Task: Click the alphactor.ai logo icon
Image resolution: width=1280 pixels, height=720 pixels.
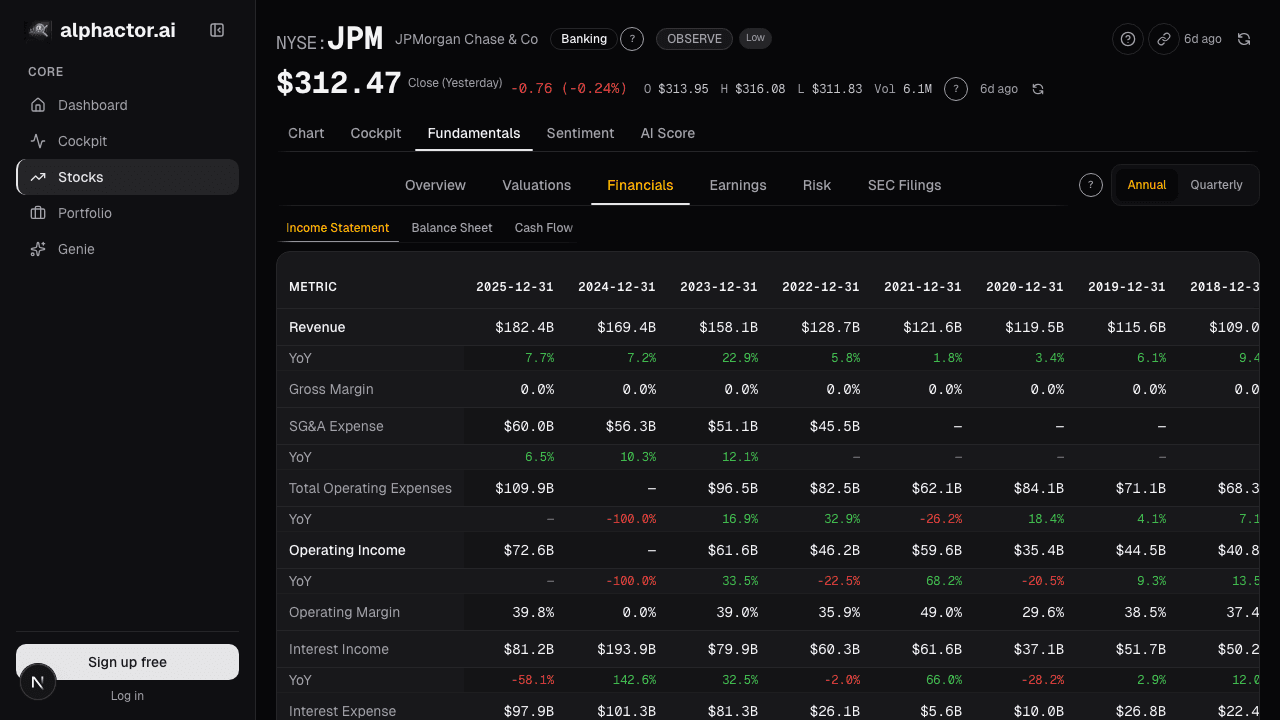Action: (38, 30)
